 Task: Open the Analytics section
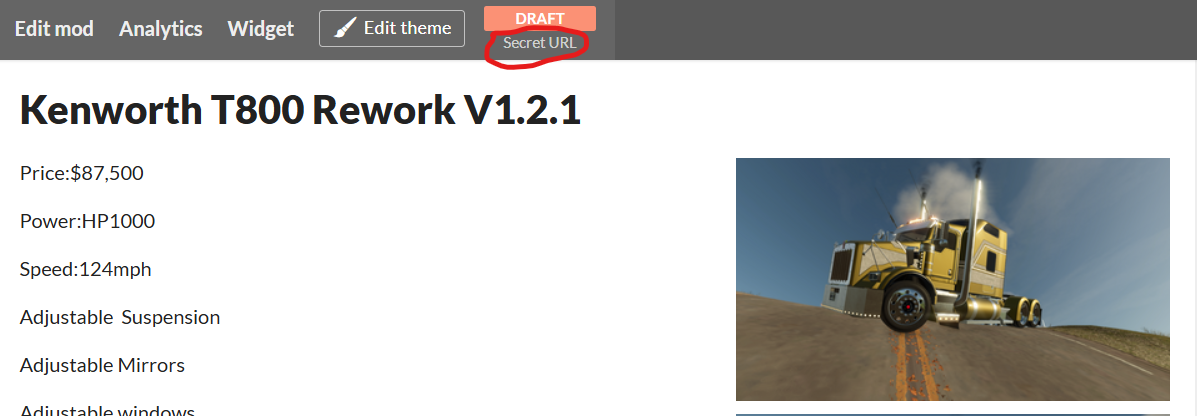pos(160,29)
